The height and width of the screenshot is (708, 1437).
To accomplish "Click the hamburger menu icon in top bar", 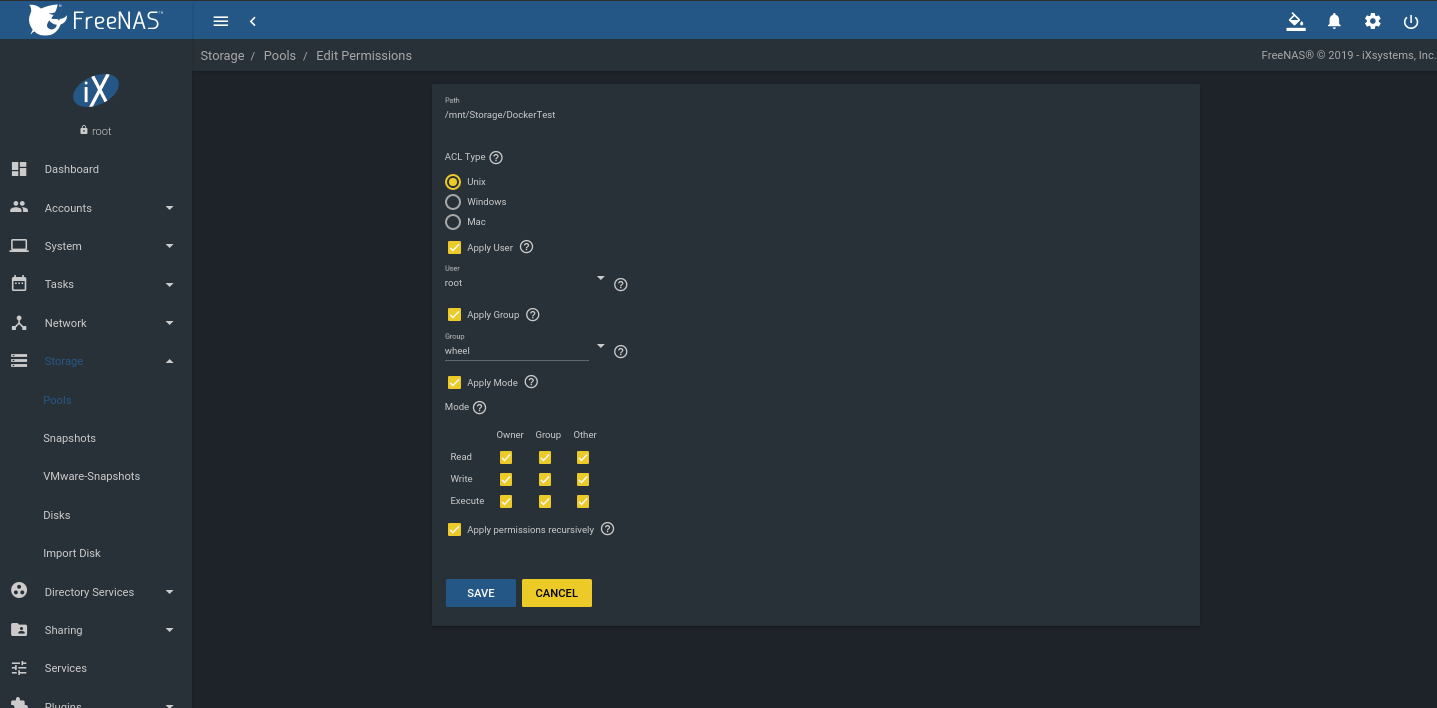I will pyautogui.click(x=221, y=21).
